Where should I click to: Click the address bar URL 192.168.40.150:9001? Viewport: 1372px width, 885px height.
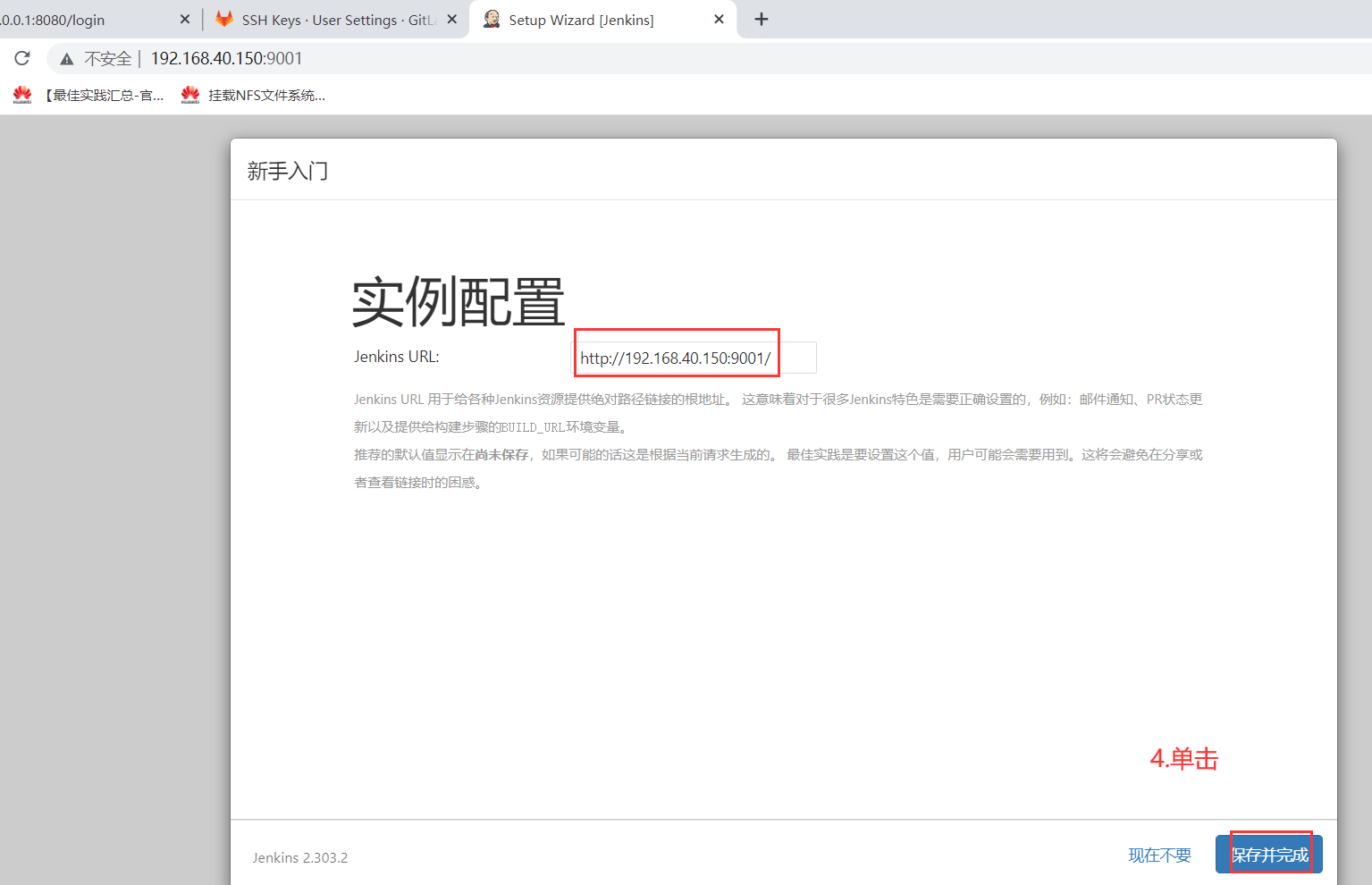(x=226, y=58)
